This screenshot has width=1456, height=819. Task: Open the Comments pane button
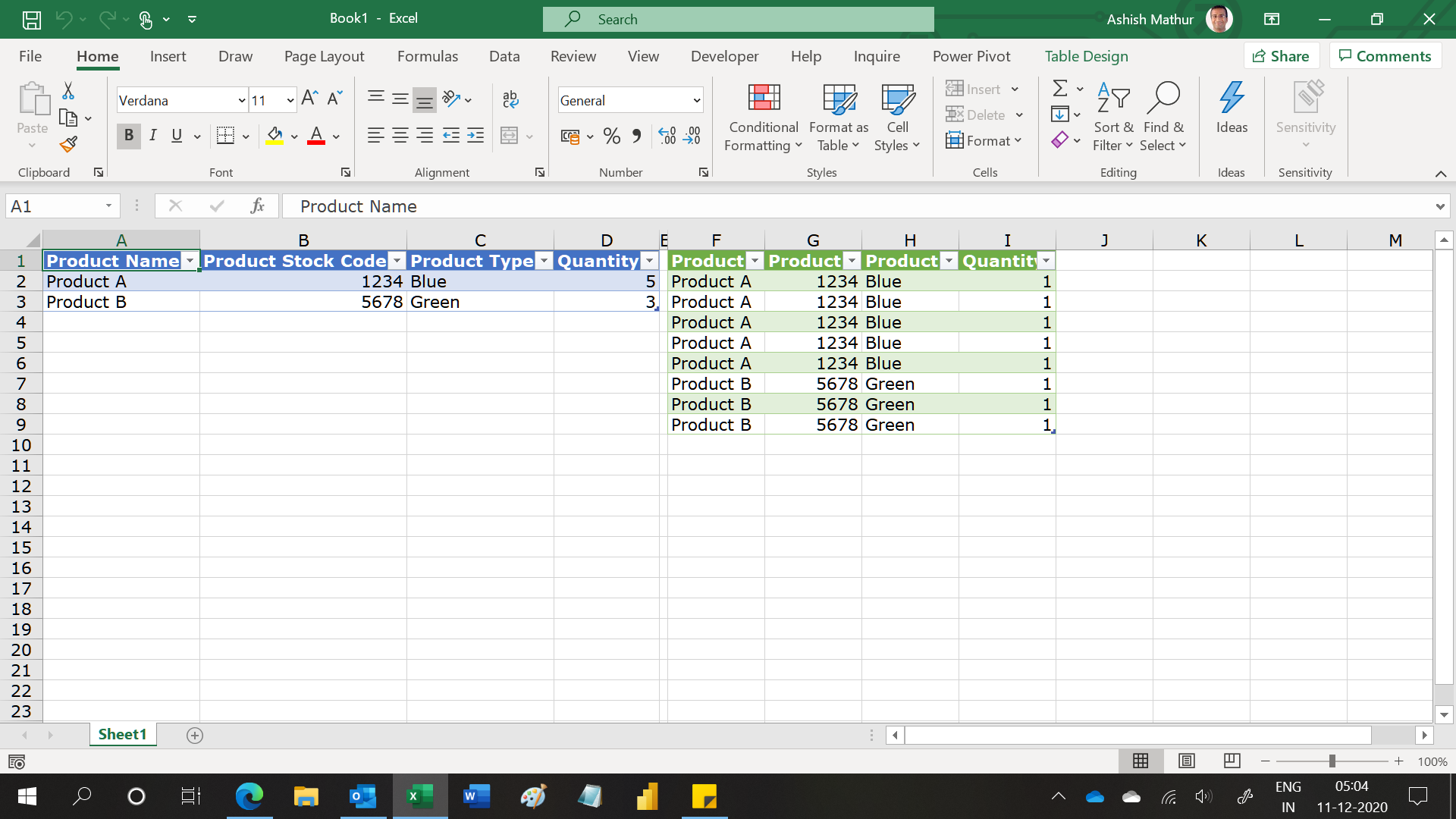tap(1385, 56)
